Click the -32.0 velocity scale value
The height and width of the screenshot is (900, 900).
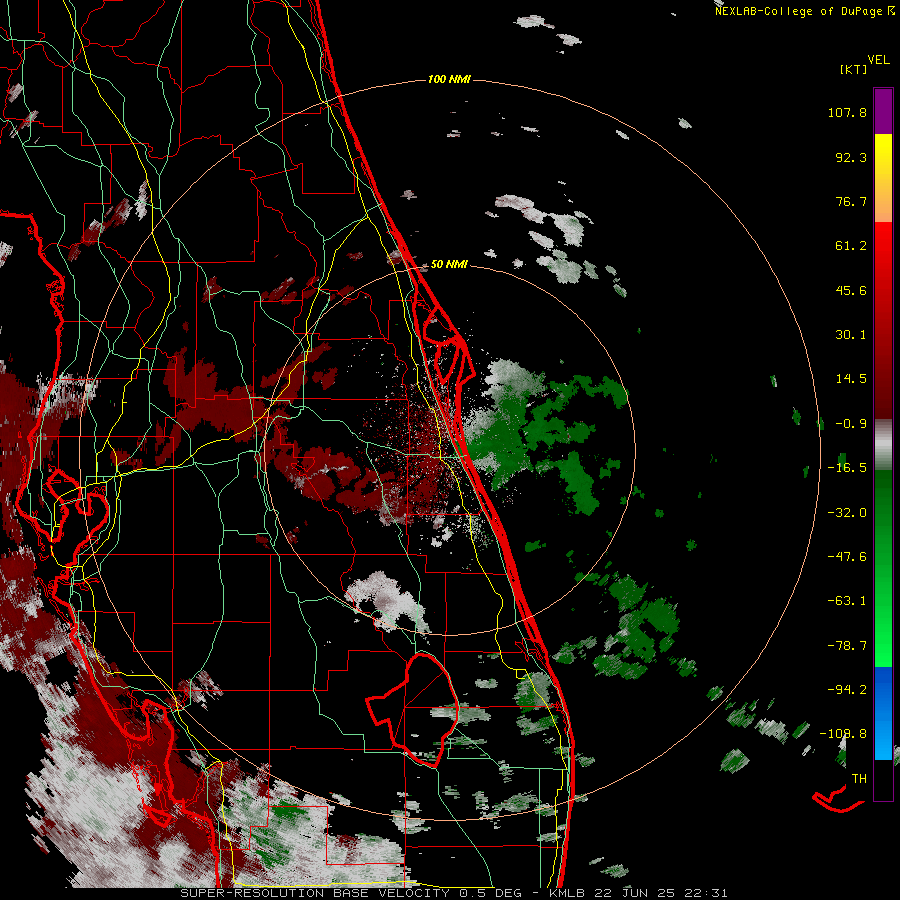click(847, 513)
